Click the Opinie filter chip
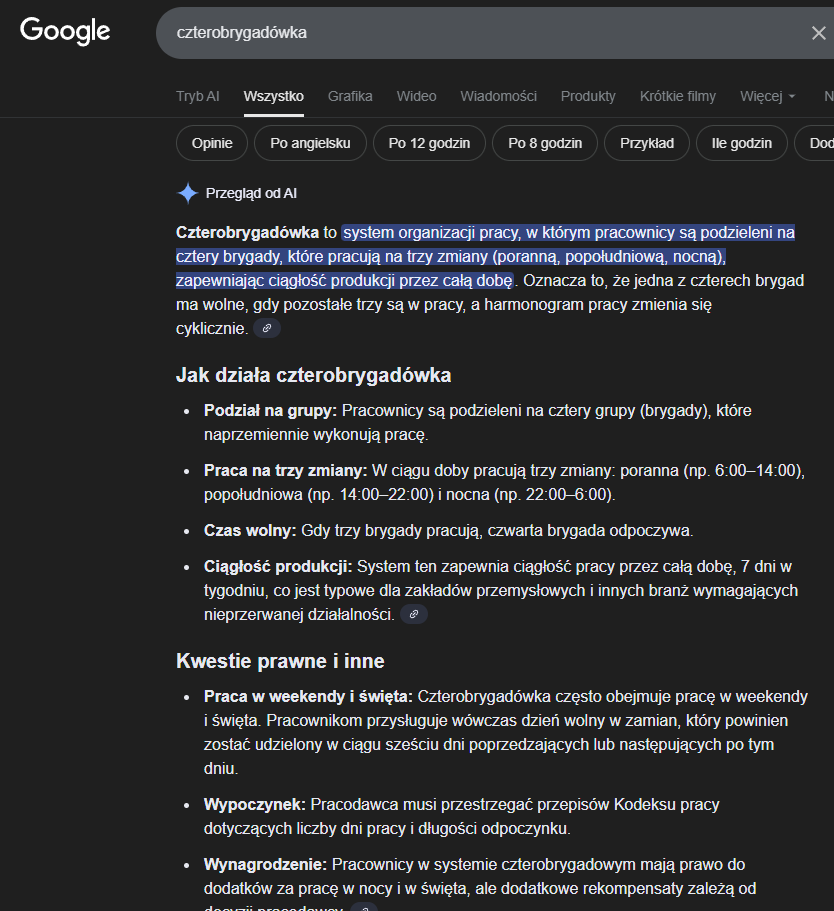Viewport: 834px width, 911px height. [212, 143]
